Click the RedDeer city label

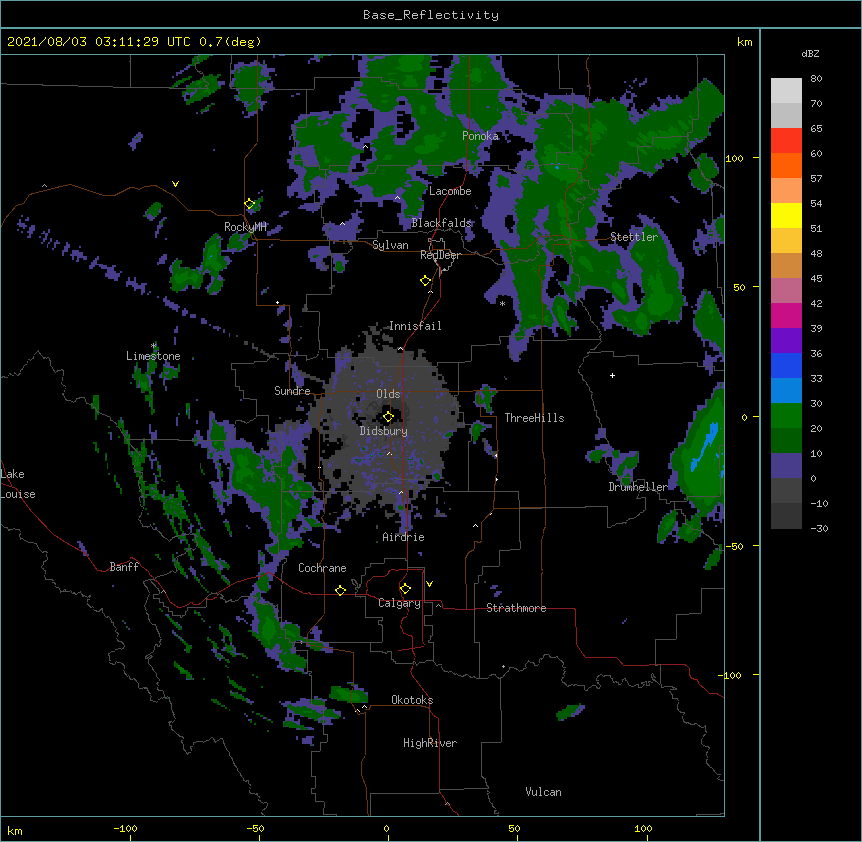coord(440,255)
